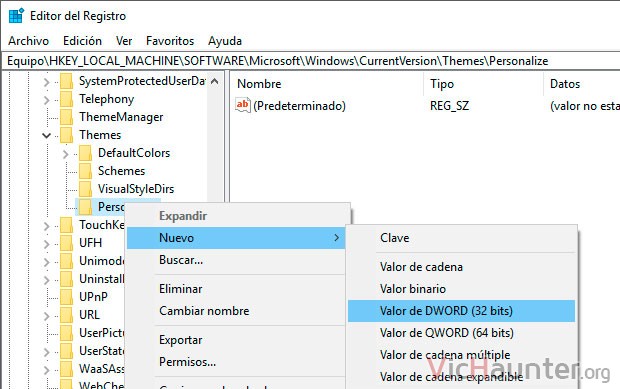Click the ThemeManager folder icon

[66, 117]
